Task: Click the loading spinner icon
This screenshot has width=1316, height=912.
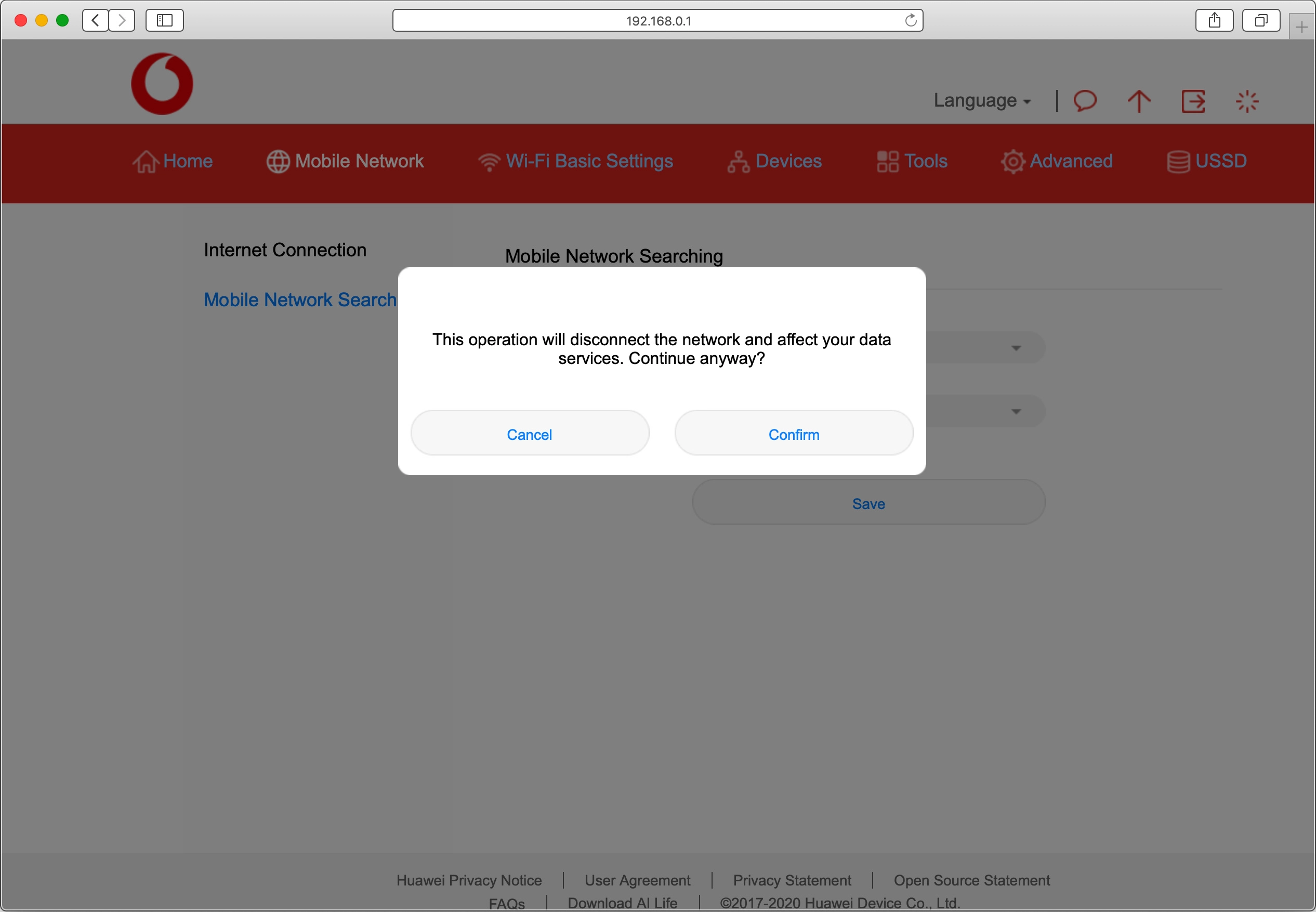Action: (1247, 102)
